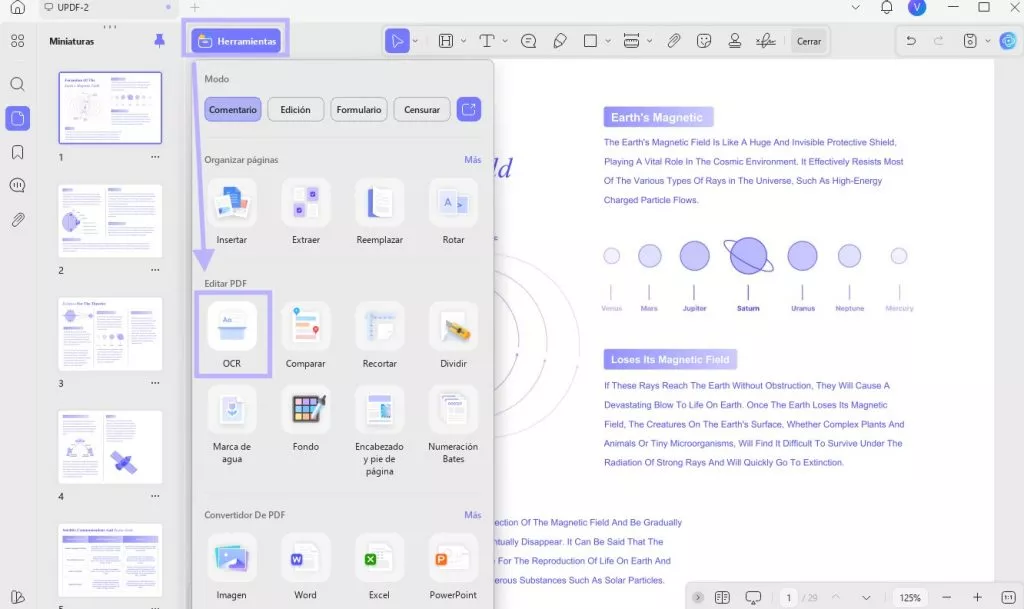Switch to Edición mode

tap(295, 110)
